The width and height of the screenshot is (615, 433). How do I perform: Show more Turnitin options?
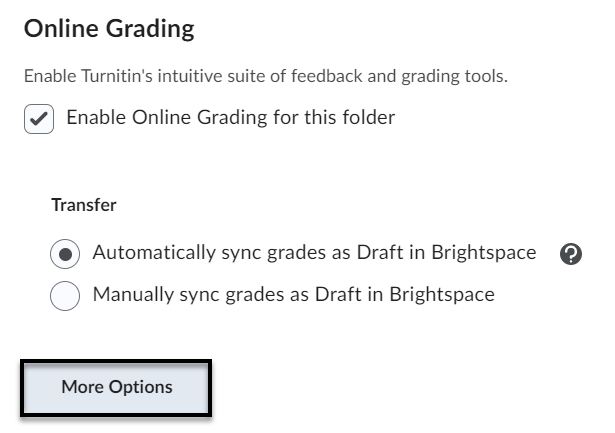pos(116,388)
